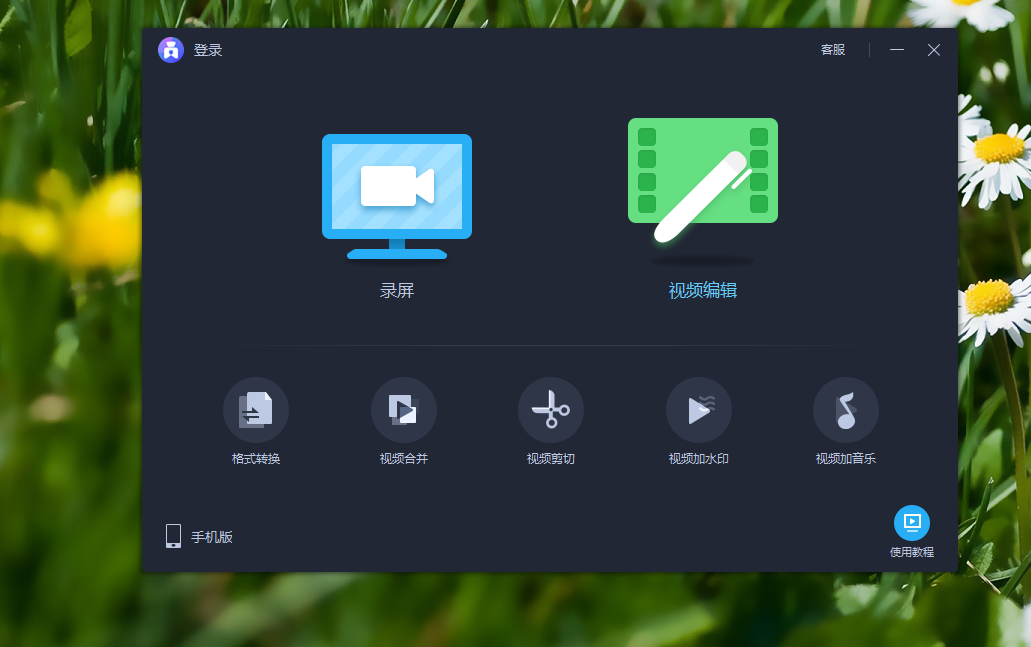Click the 手机版 mobile version link
1031x647 pixels.
[212, 537]
